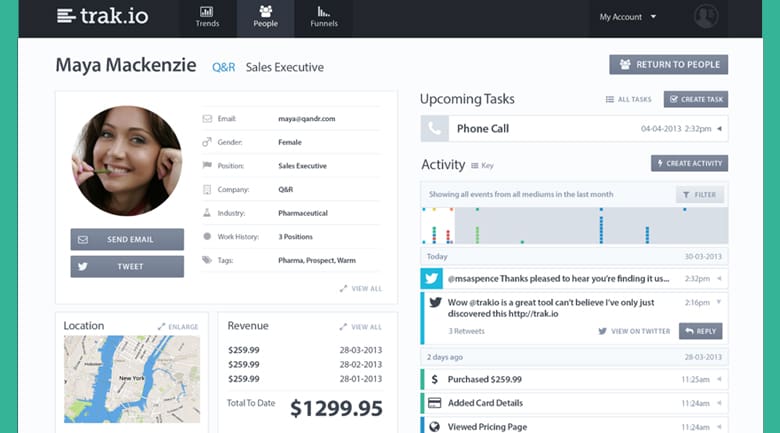This screenshot has width=780, height=433.
Task: Click the credit card icon for Added Card Details
Action: (435, 403)
